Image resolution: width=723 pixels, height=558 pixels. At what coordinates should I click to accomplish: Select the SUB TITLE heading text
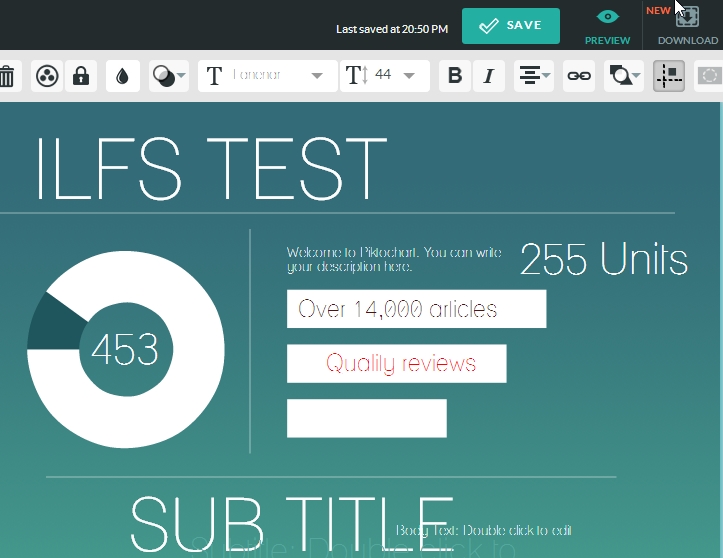pyautogui.click(x=291, y=524)
